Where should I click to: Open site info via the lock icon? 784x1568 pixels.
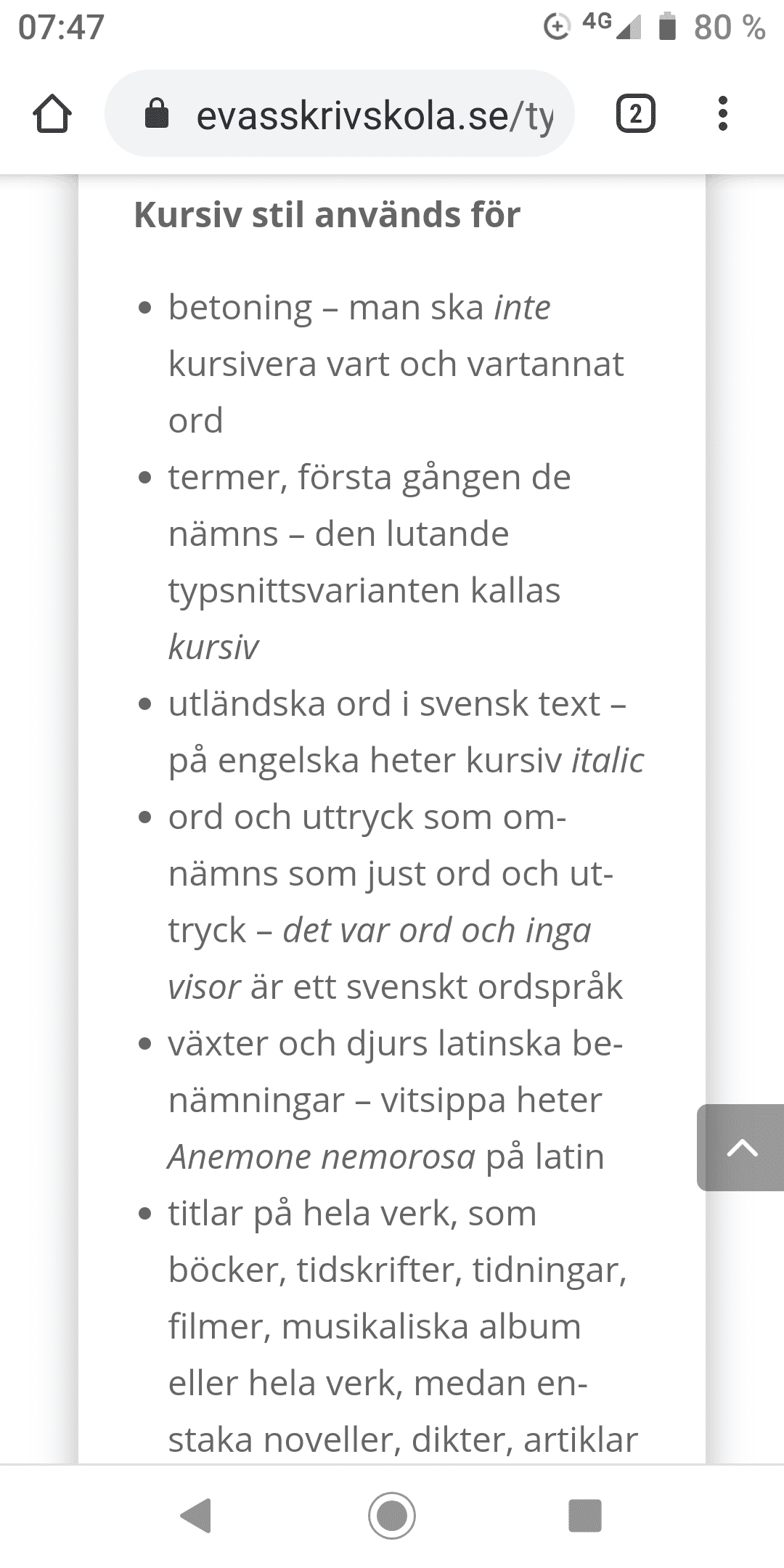tap(157, 115)
